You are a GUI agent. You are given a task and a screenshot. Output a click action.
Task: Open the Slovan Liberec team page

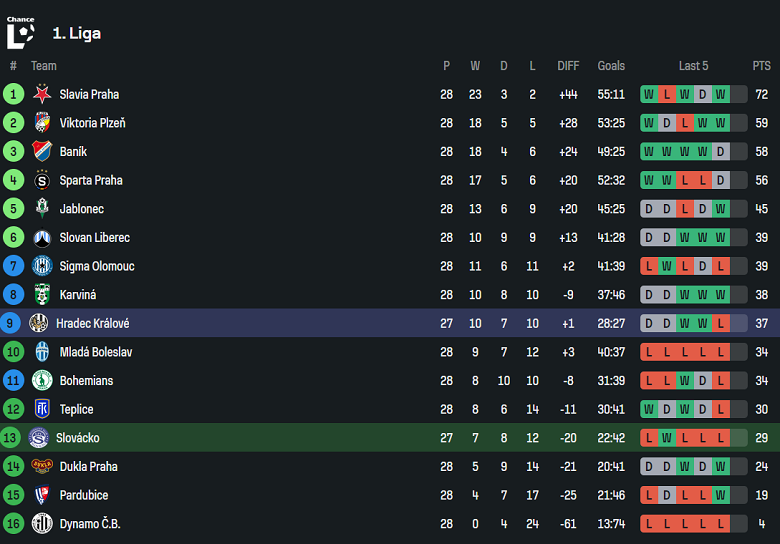point(94,238)
